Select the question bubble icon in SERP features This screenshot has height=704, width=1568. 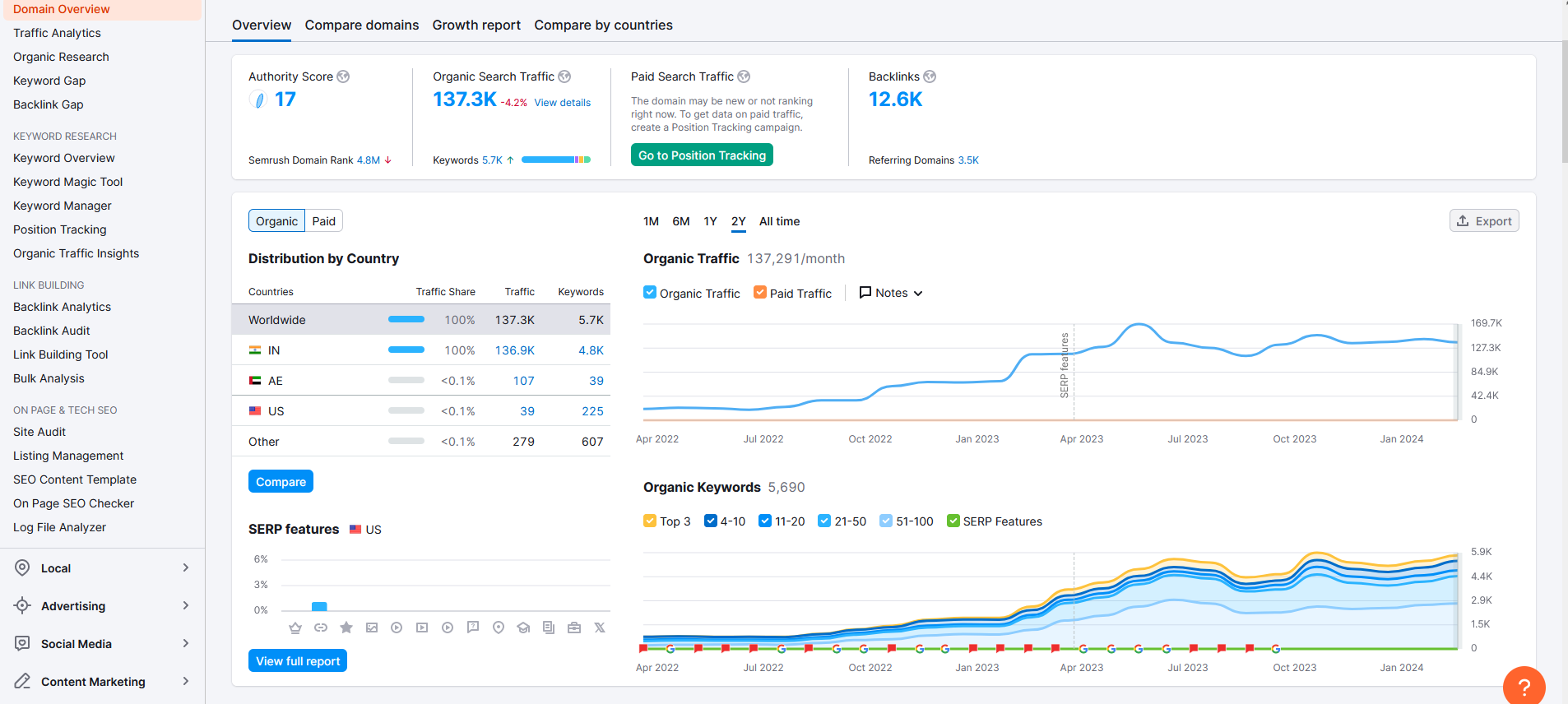[473, 628]
